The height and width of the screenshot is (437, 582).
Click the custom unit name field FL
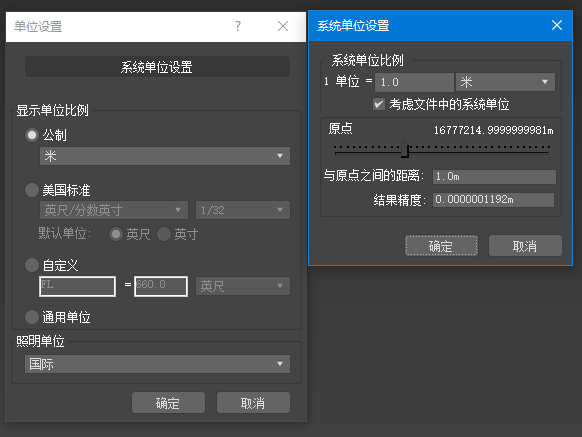77,286
